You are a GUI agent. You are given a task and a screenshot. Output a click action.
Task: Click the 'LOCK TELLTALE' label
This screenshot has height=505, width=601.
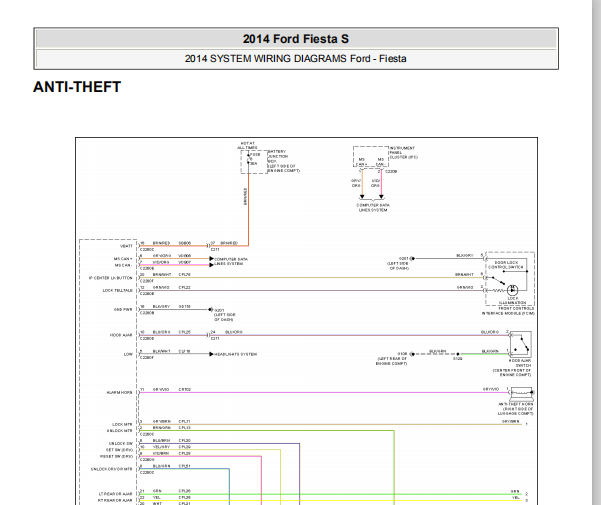[117, 290]
